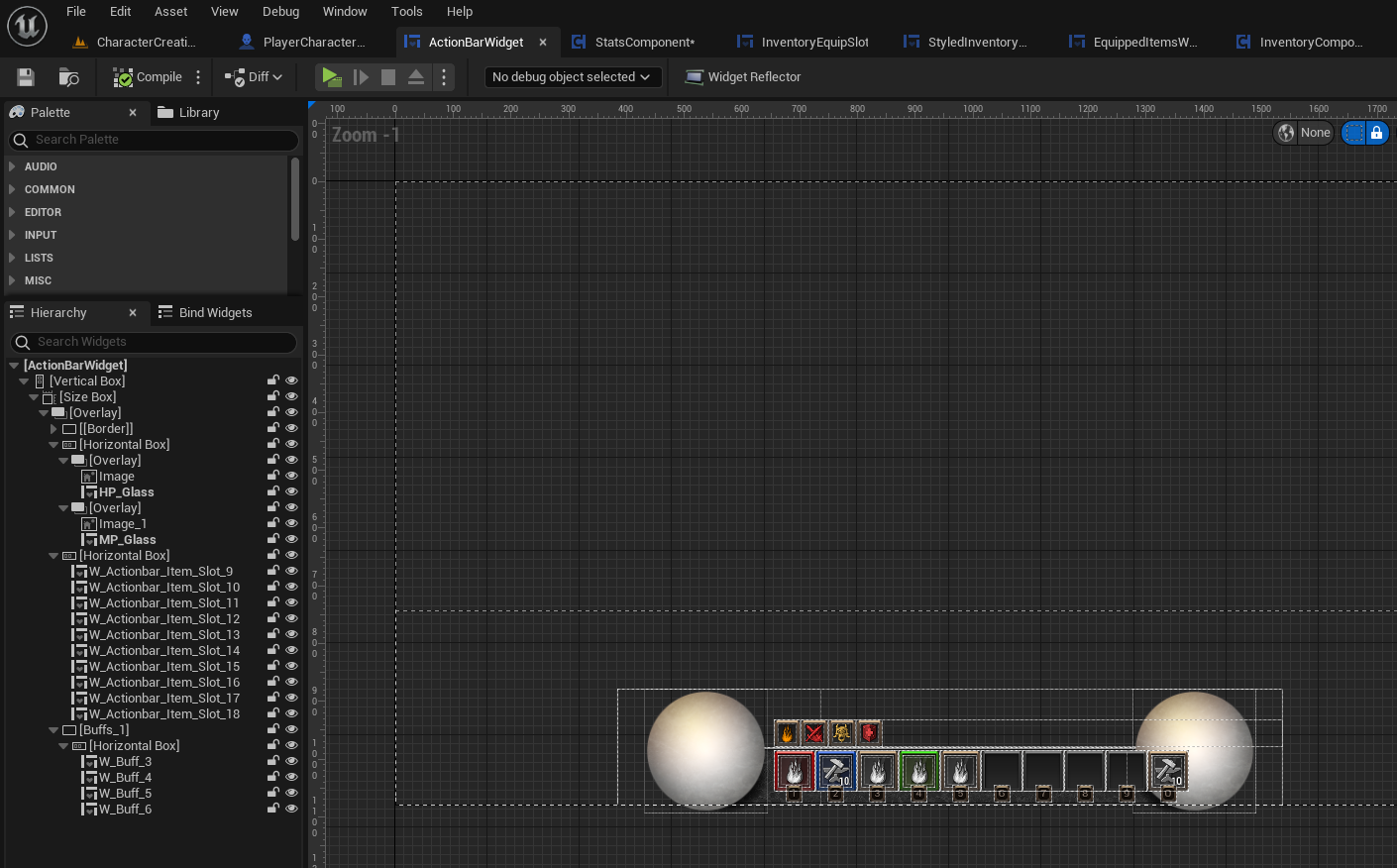Switch to the StatsComponent tab

[644, 43]
